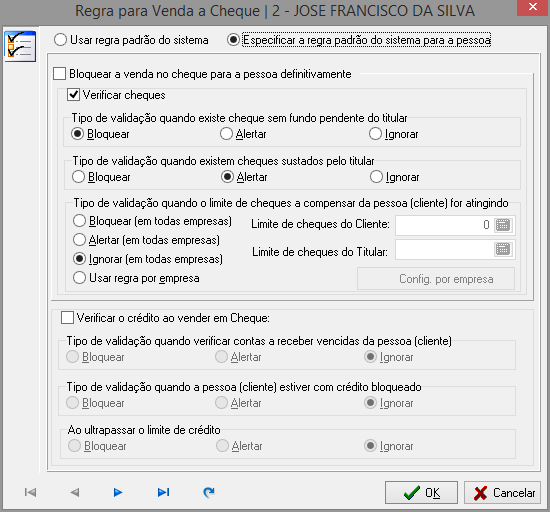Go to next record arrow
550x512 pixels.
[118, 492]
